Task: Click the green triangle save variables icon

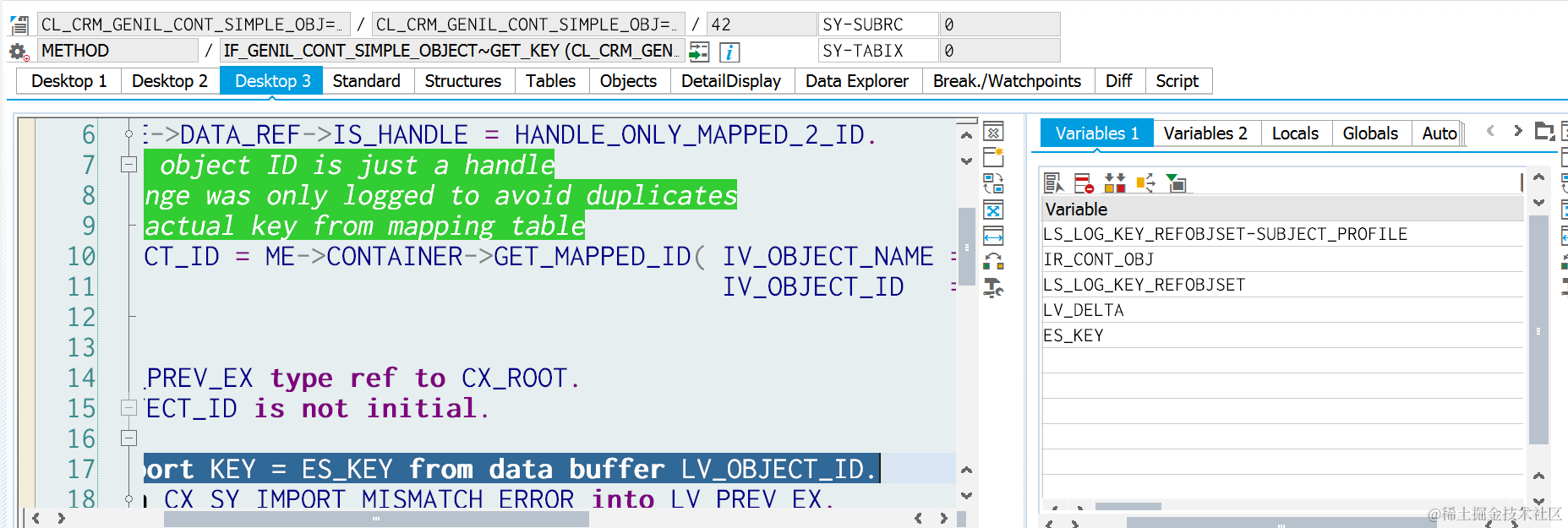Action: coord(1176,182)
